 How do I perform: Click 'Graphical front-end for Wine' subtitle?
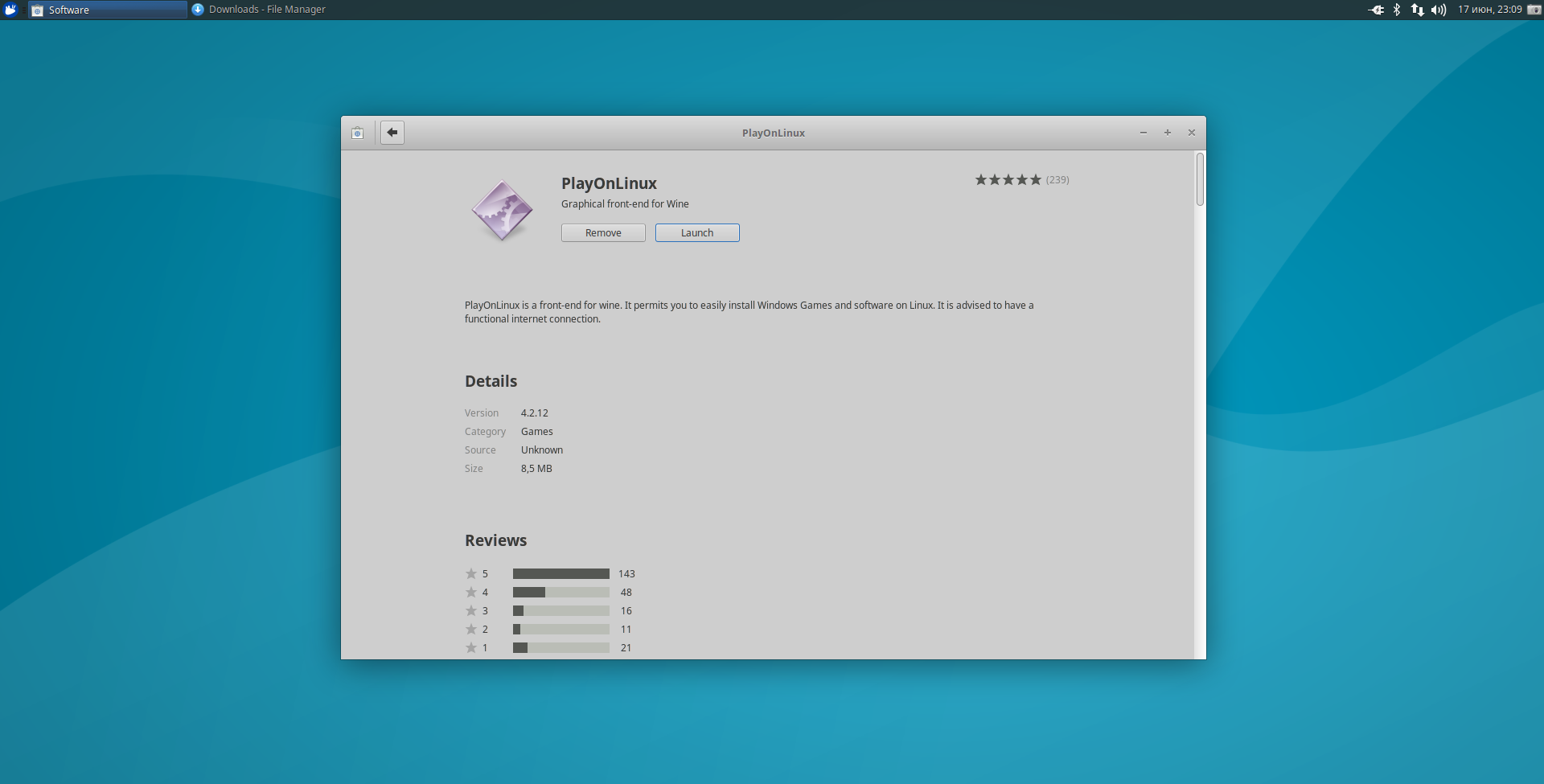(625, 204)
